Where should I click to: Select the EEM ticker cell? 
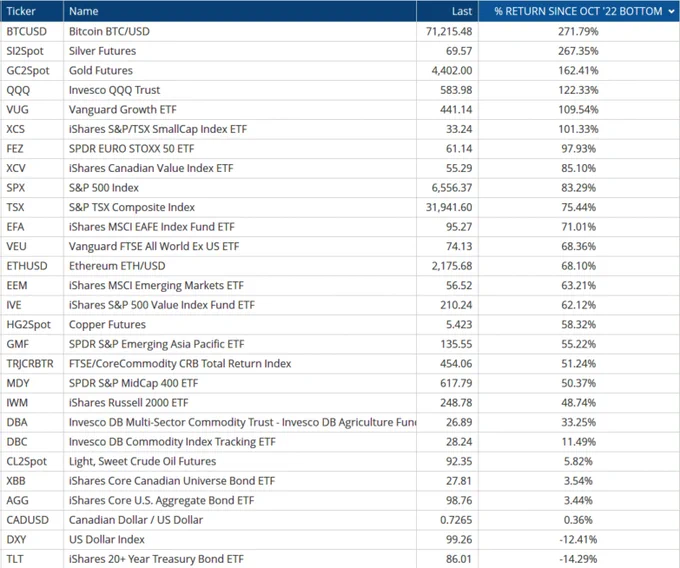point(32,285)
